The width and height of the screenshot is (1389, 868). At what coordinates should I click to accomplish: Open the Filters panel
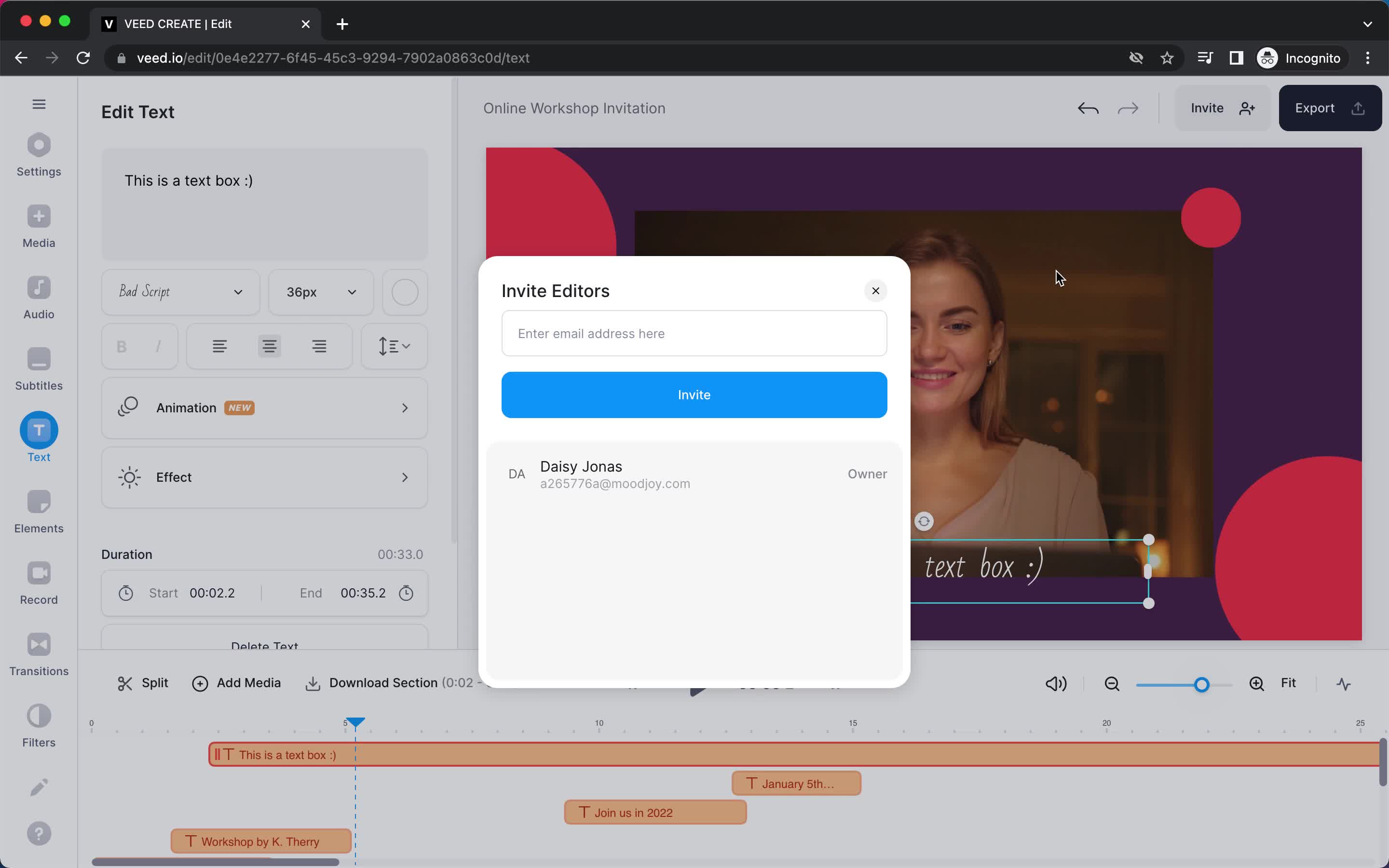click(x=39, y=726)
